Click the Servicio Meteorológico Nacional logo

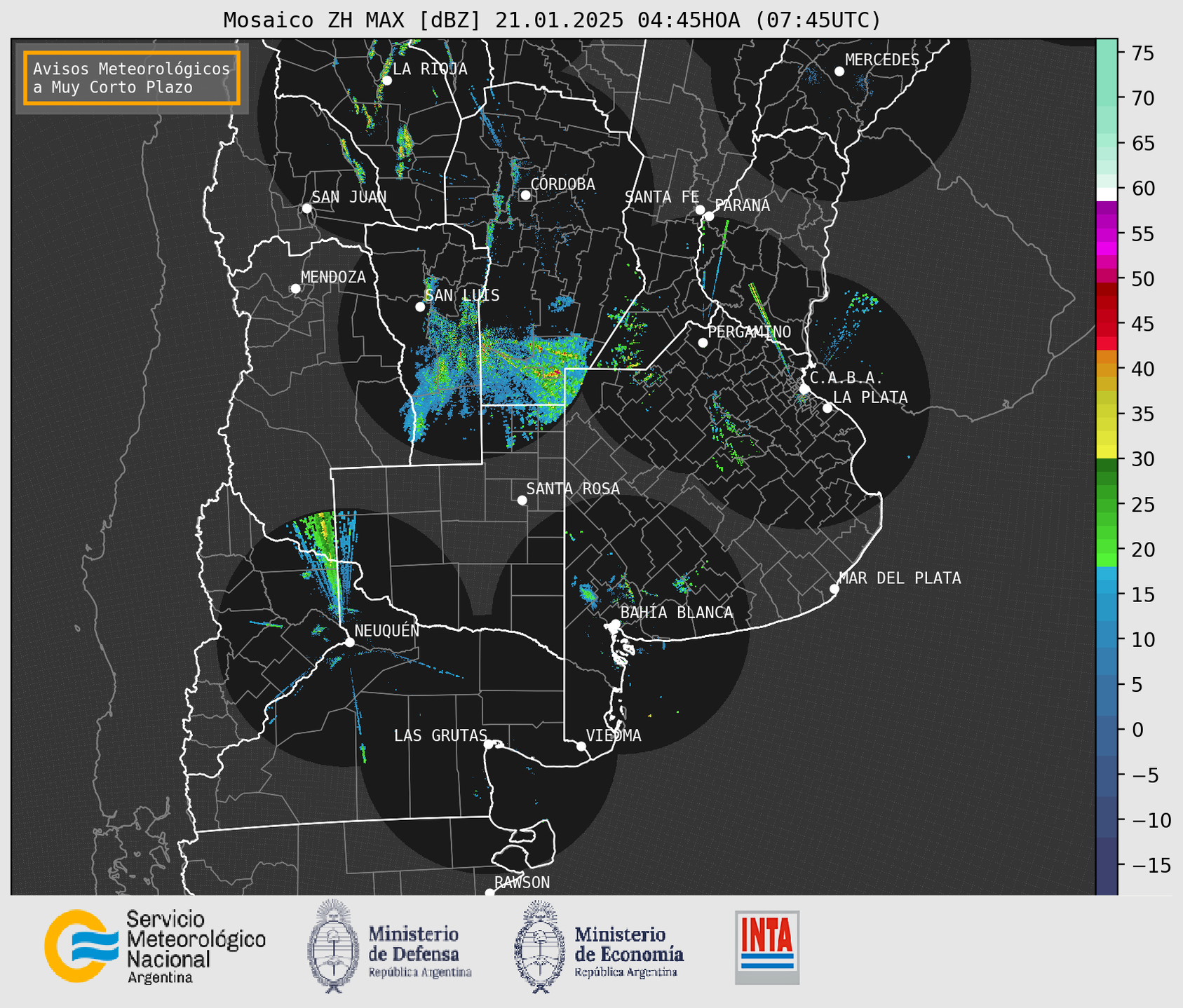[x=155, y=946]
